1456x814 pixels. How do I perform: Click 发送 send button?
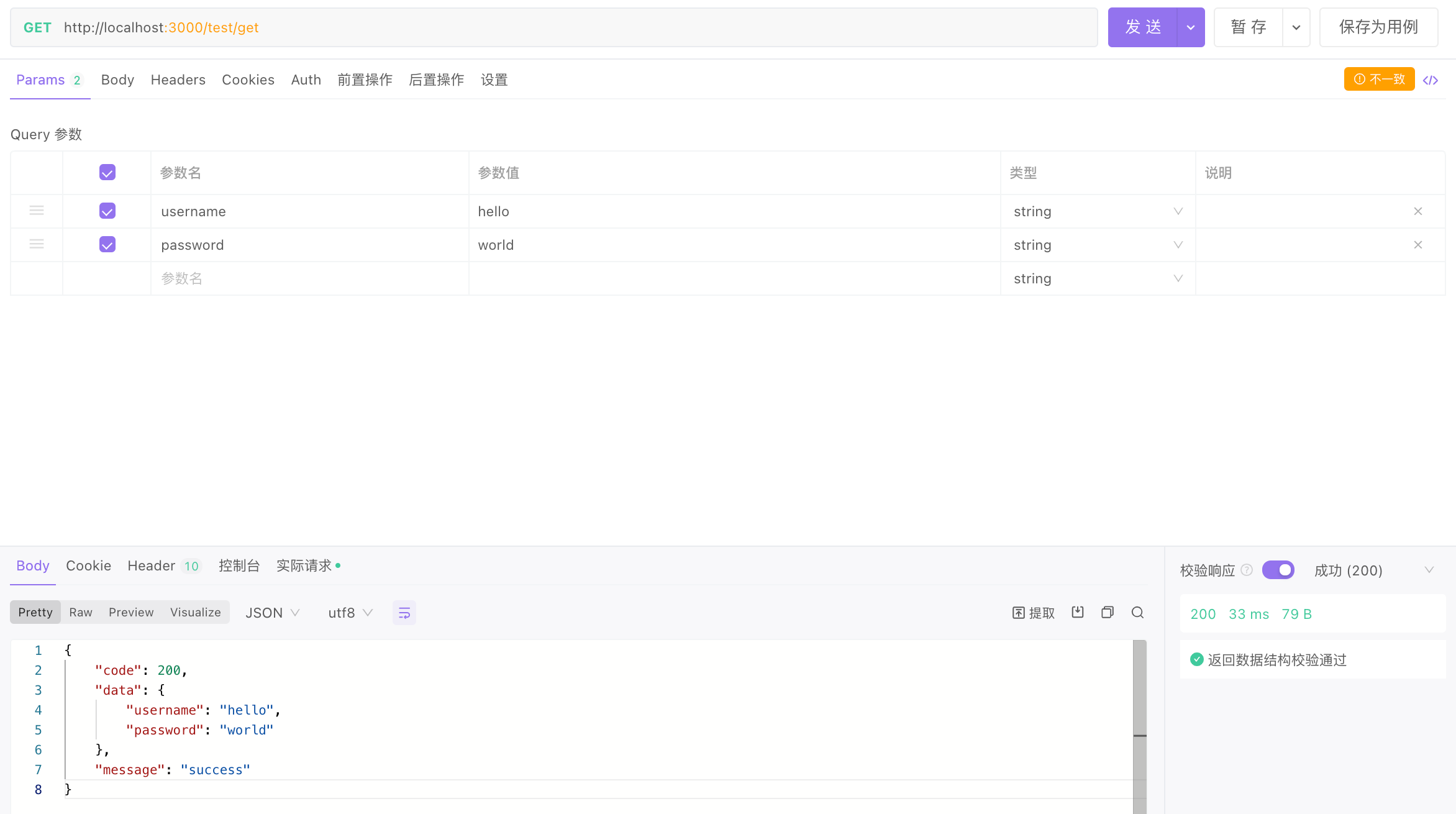pyautogui.click(x=1142, y=27)
